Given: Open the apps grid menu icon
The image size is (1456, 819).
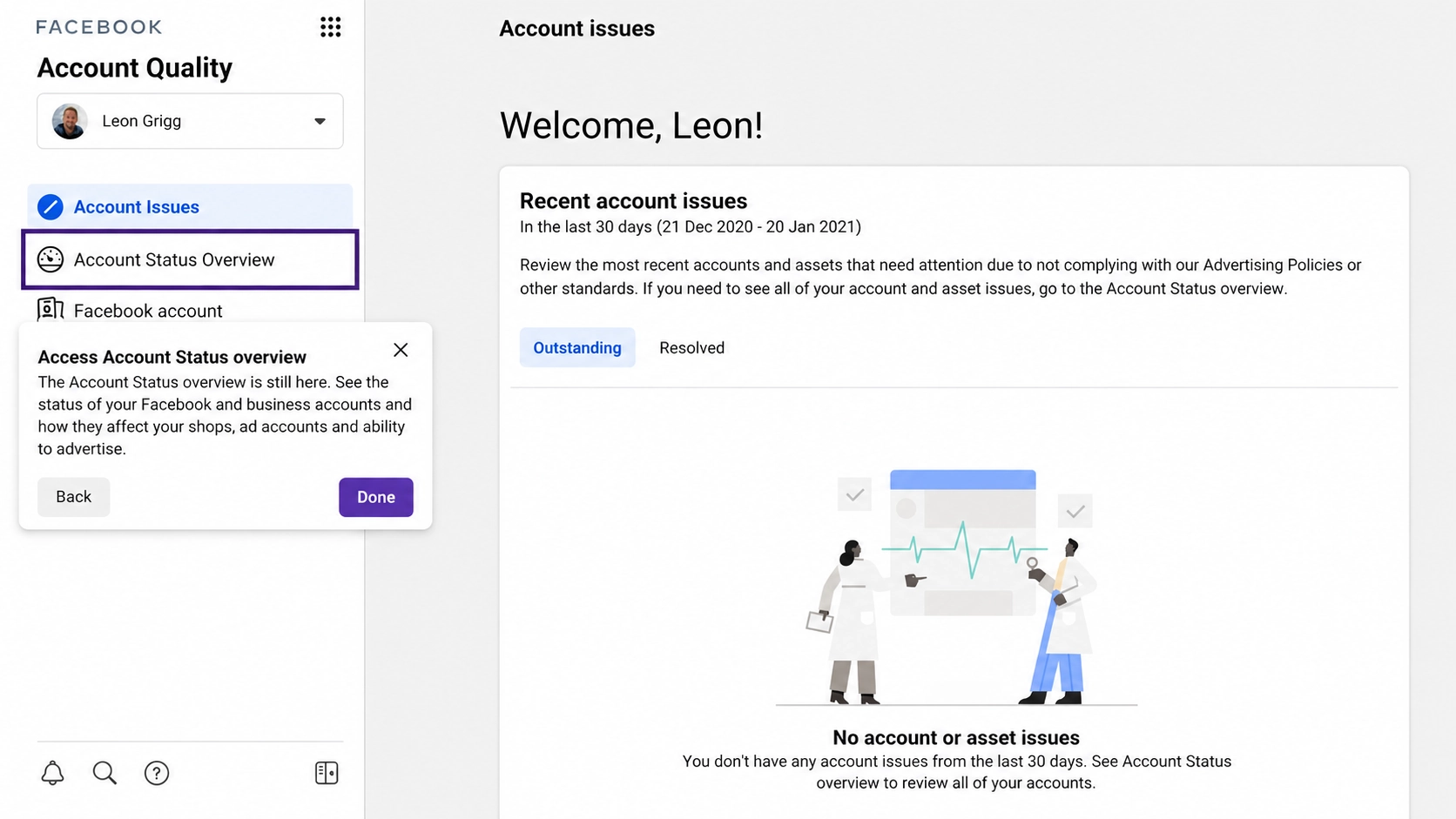Looking at the screenshot, I should click(x=330, y=27).
